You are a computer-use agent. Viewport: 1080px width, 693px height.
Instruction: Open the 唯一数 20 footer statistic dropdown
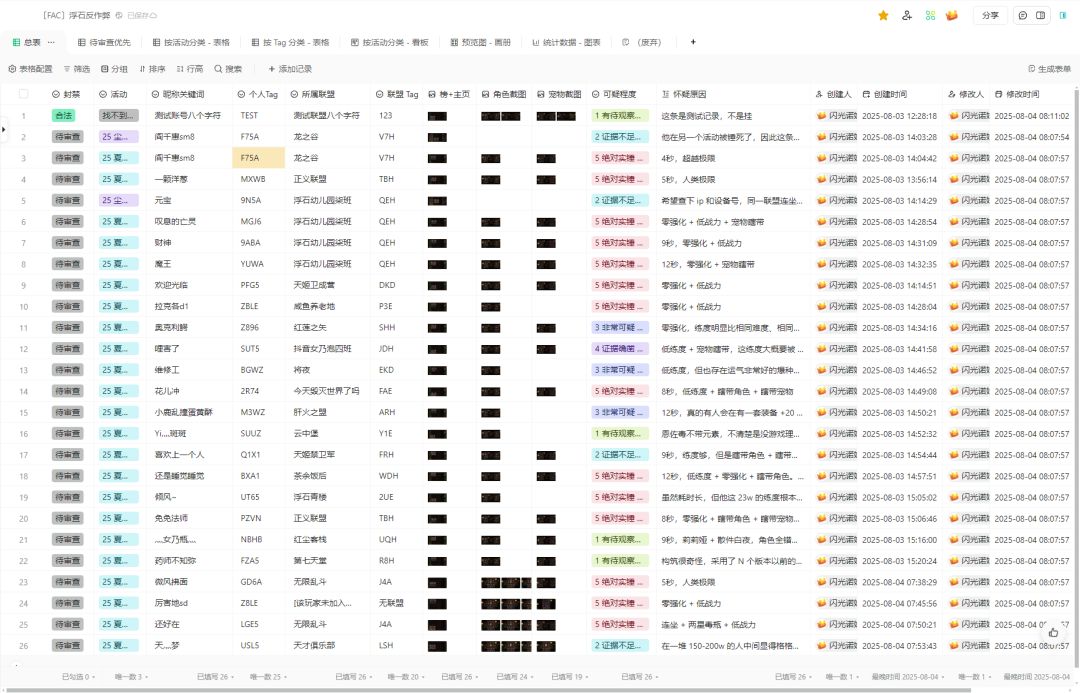405,676
